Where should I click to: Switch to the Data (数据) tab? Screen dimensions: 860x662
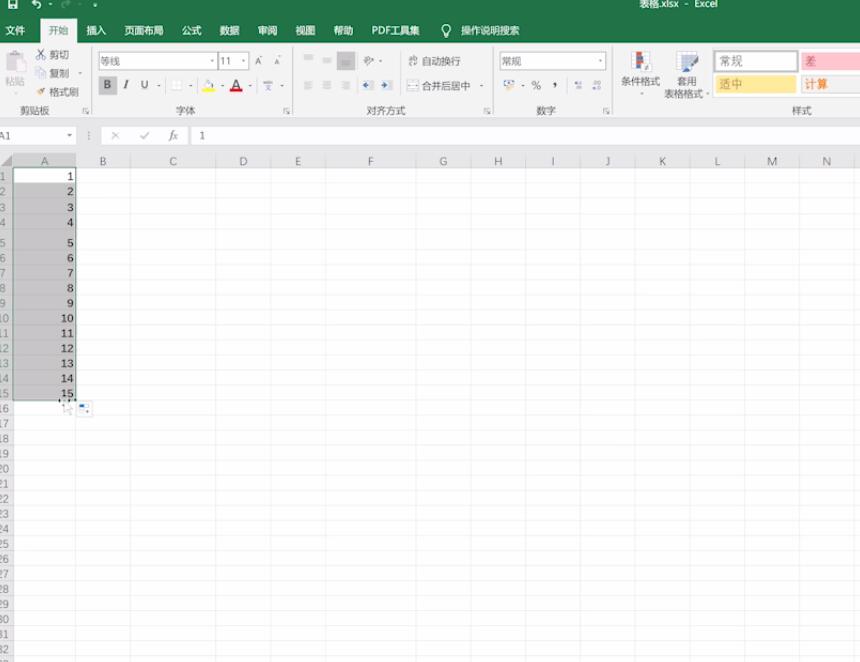229,31
